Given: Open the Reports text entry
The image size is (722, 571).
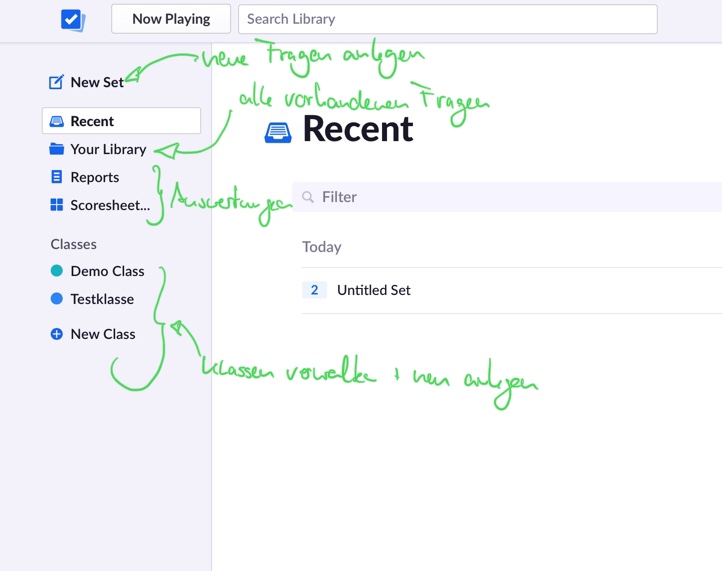Looking at the screenshot, I should click(x=95, y=177).
